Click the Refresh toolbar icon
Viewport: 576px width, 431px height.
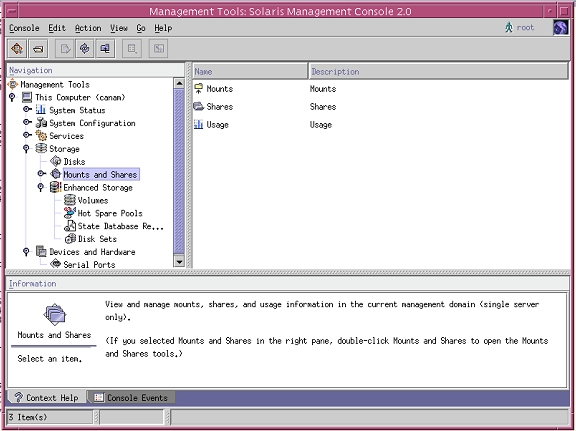pyautogui.click(x=85, y=49)
